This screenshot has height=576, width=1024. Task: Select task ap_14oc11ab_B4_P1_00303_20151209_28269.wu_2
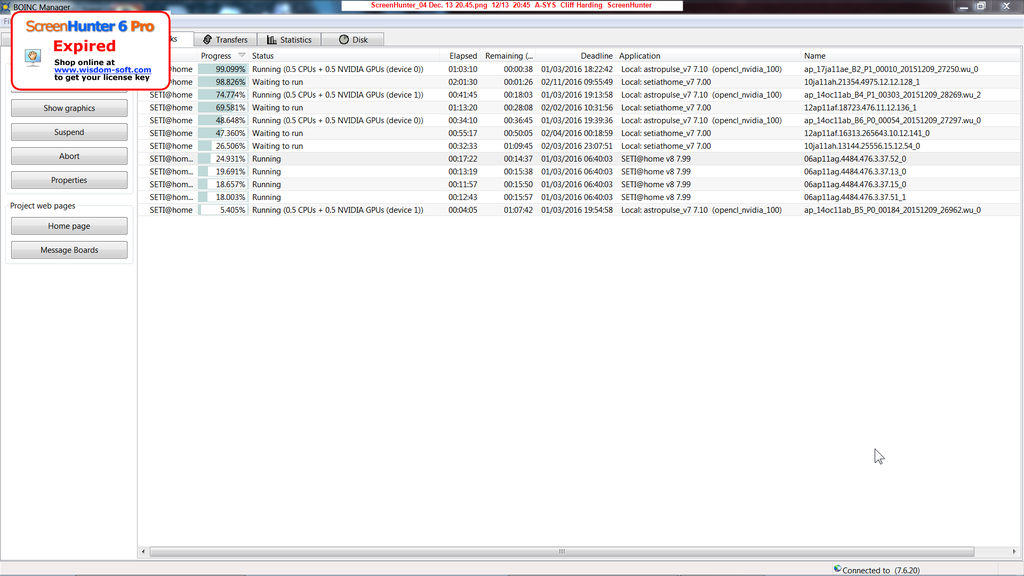pyautogui.click(x=892, y=95)
